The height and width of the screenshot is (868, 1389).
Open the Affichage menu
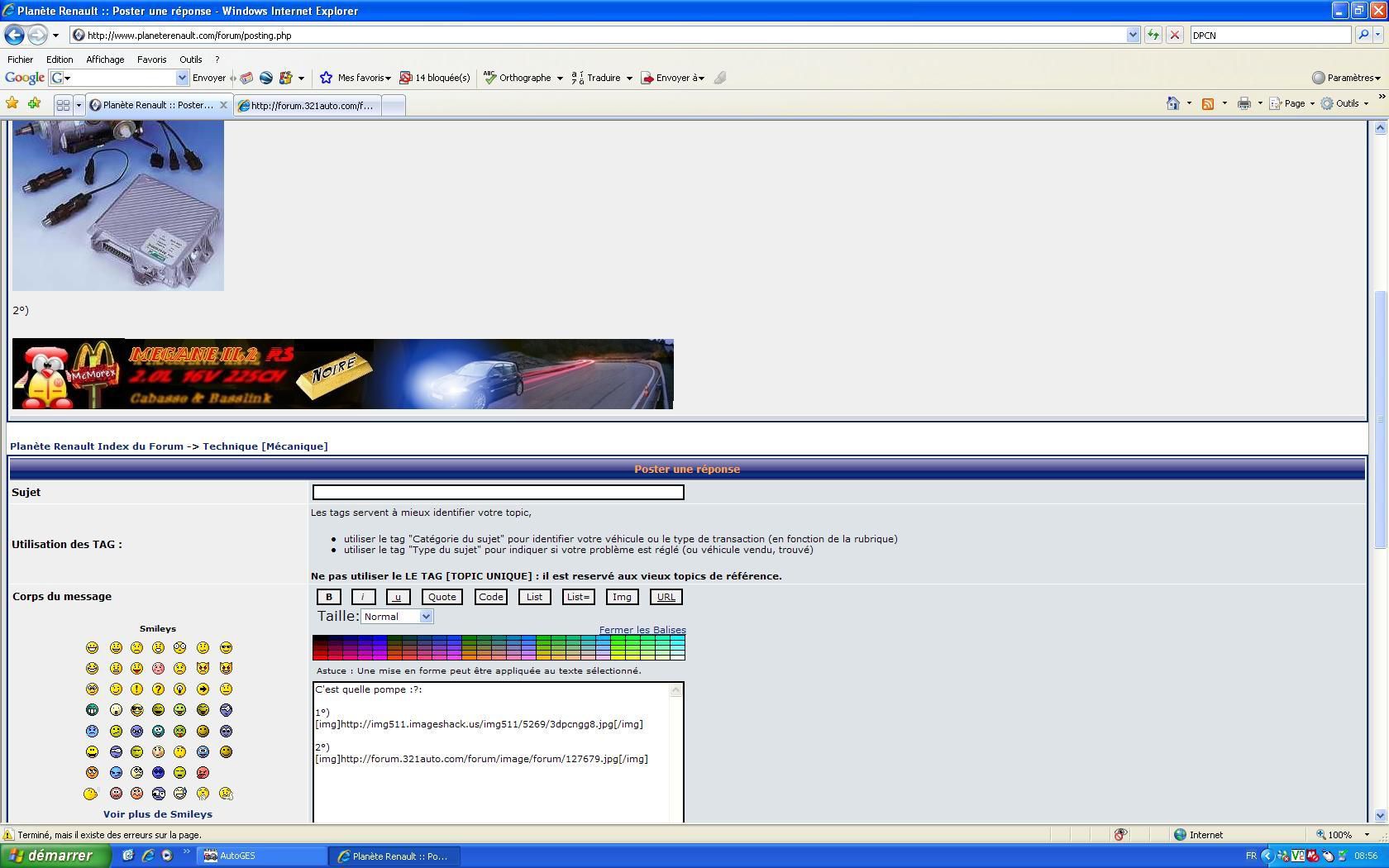(105, 60)
